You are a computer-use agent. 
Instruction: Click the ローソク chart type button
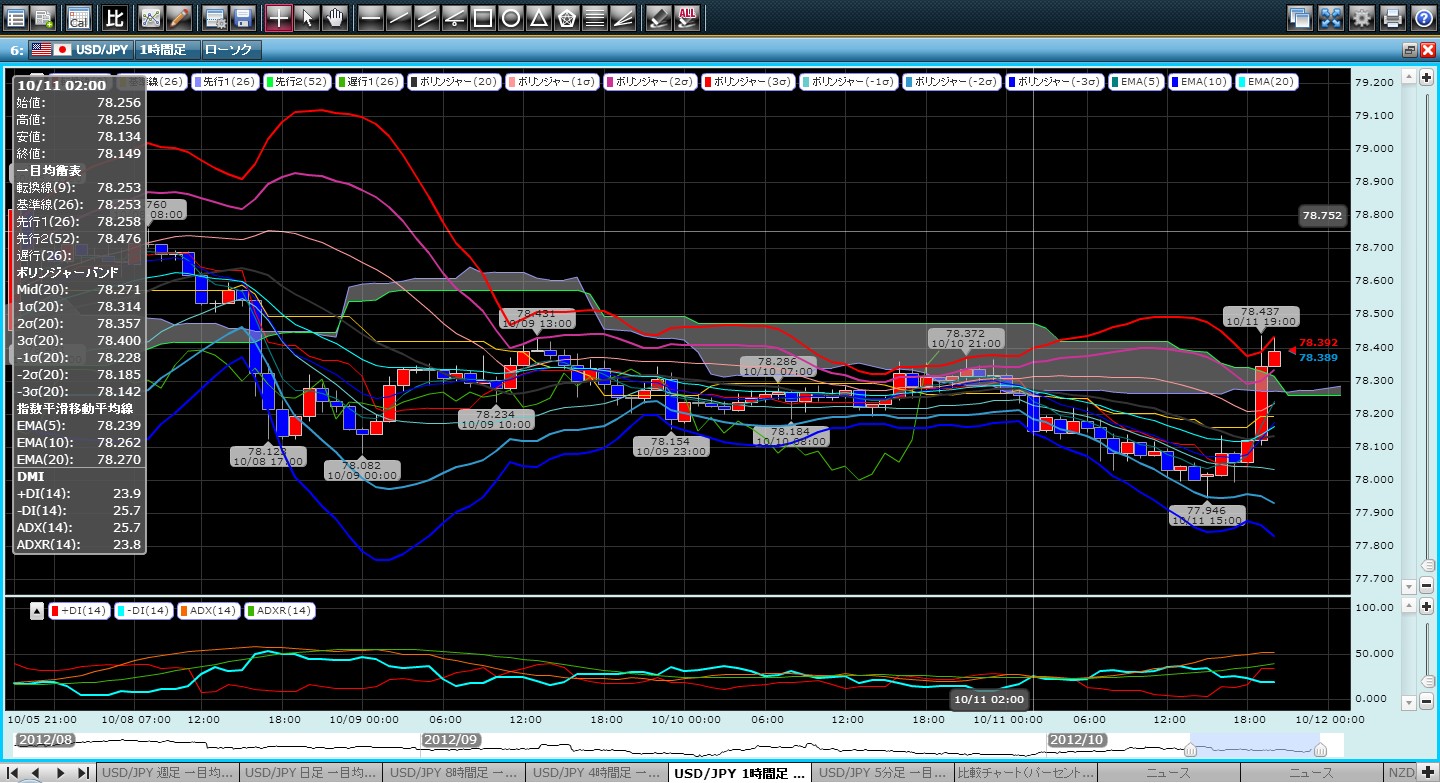[228, 49]
